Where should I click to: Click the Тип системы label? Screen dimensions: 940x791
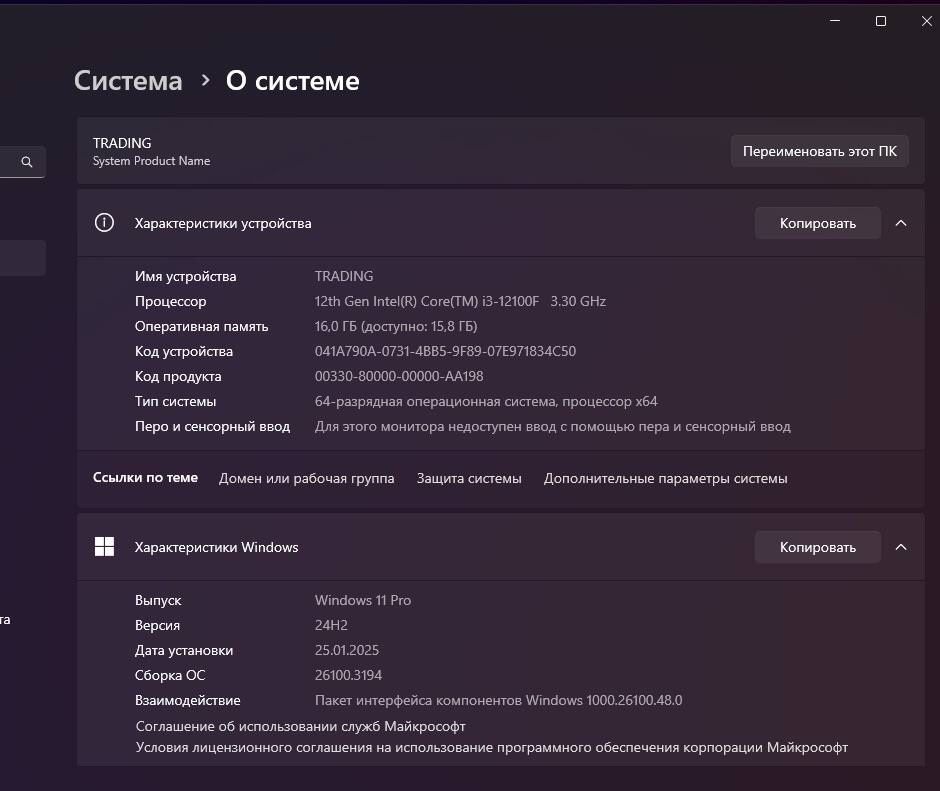pyautogui.click(x=175, y=401)
